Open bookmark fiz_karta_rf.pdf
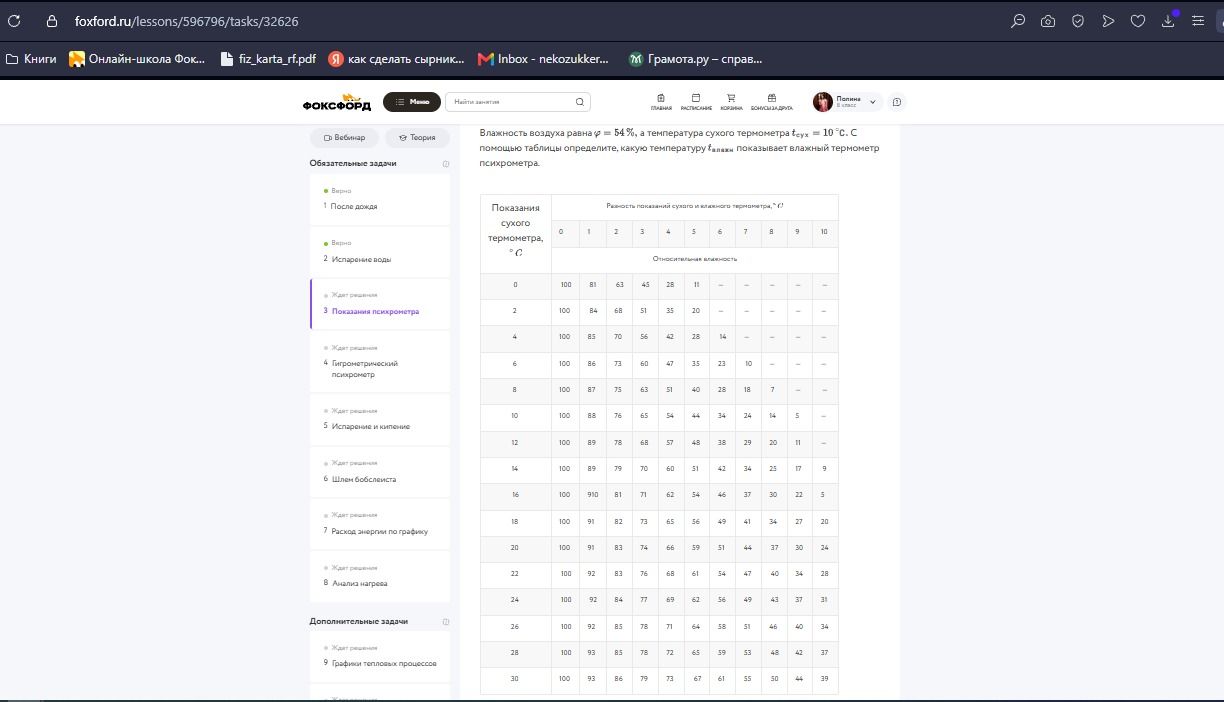The height and width of the screenshot is (702, 1224). coord(268,59)
